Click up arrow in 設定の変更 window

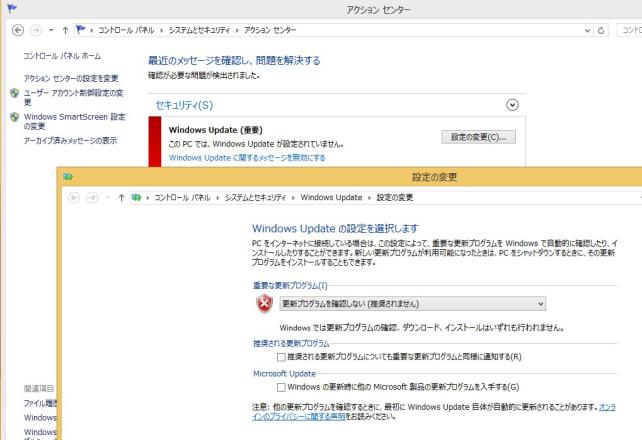[121, 198]
